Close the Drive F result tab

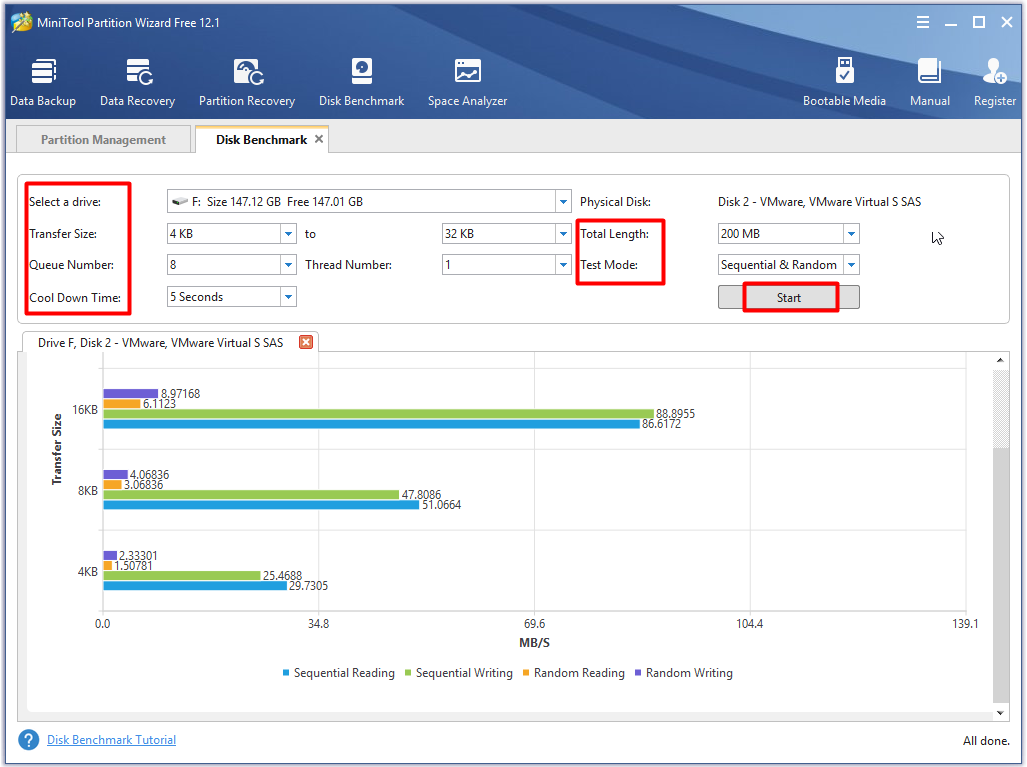(306, 342)
